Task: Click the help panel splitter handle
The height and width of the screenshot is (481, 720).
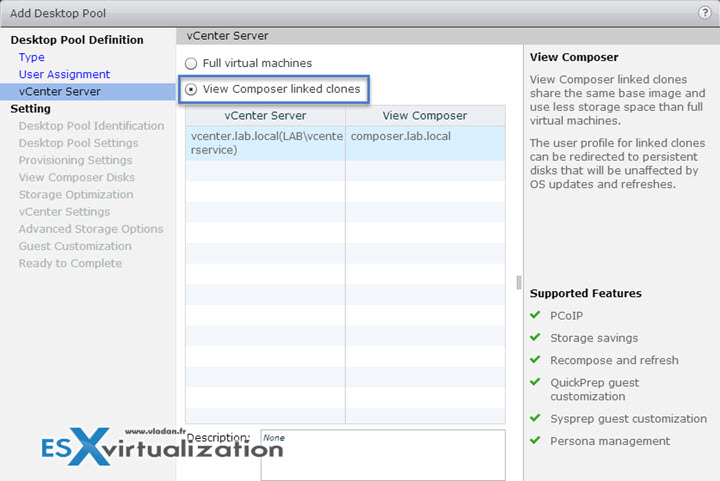Action: (x=519, y=282)
